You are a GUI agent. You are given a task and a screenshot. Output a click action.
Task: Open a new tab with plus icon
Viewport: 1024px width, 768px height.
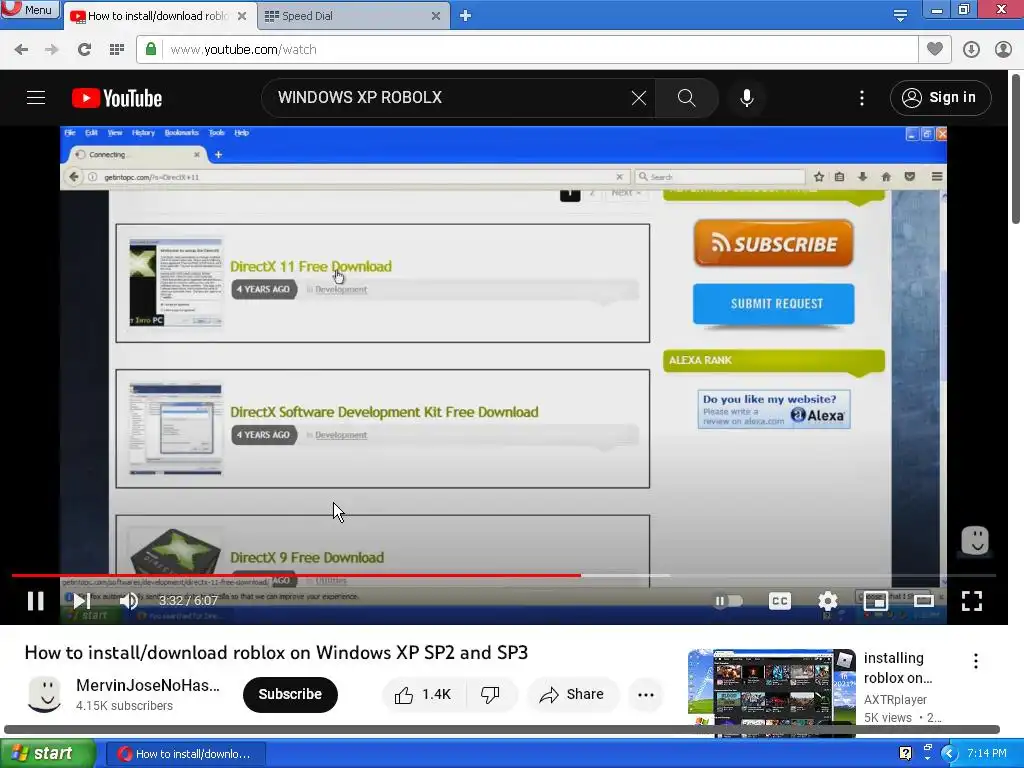[x=465, y=16]
